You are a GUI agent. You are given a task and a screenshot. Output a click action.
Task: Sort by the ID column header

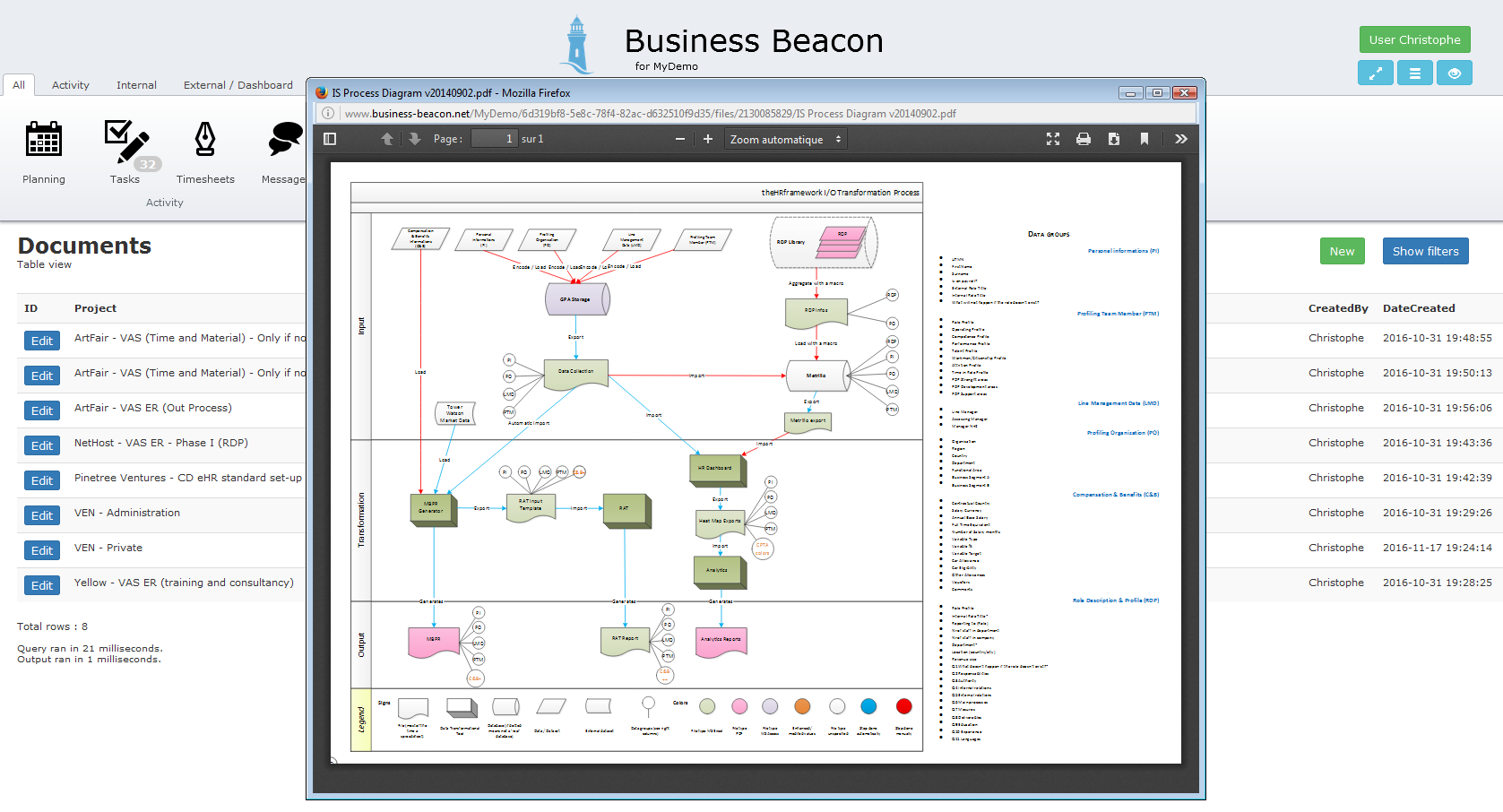[31, 308]
